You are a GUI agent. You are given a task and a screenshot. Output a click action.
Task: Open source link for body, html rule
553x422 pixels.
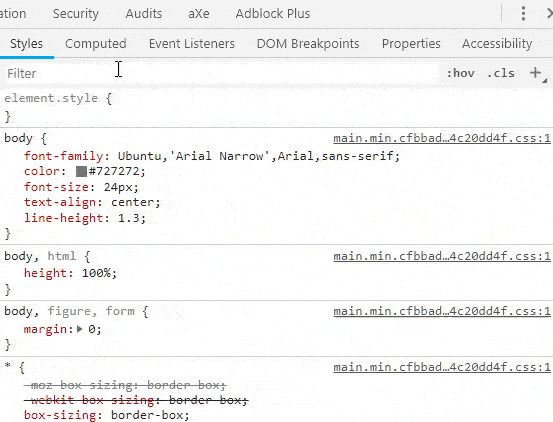[x=442, y=256]
